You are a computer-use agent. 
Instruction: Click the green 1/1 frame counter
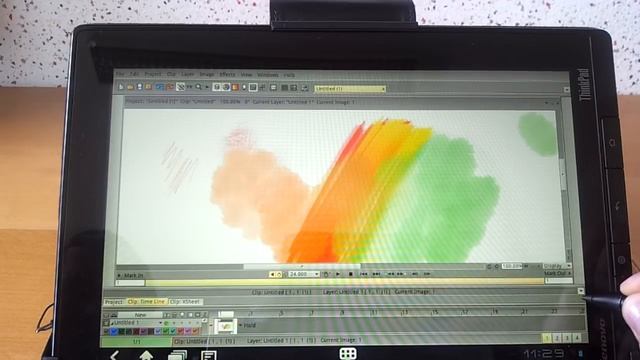tap(137, 341)
